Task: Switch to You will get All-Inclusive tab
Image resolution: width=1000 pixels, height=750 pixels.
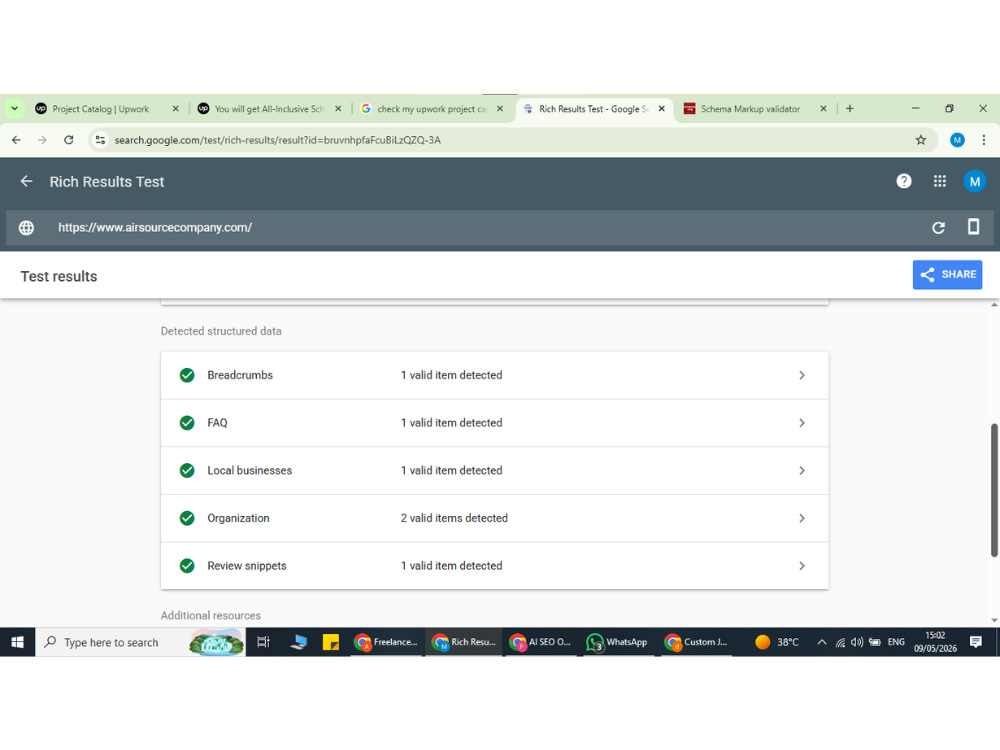Action: pos(270,109)
